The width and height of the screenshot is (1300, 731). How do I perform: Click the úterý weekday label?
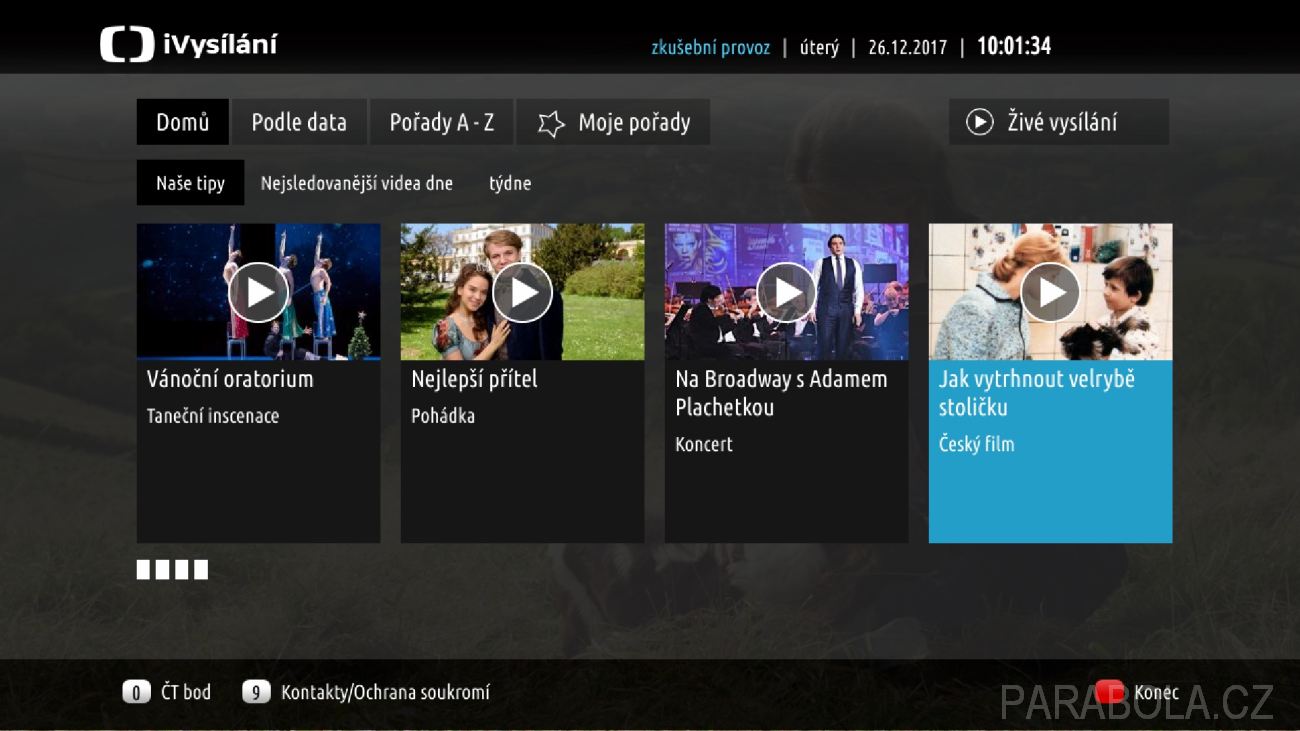[819, 47]
